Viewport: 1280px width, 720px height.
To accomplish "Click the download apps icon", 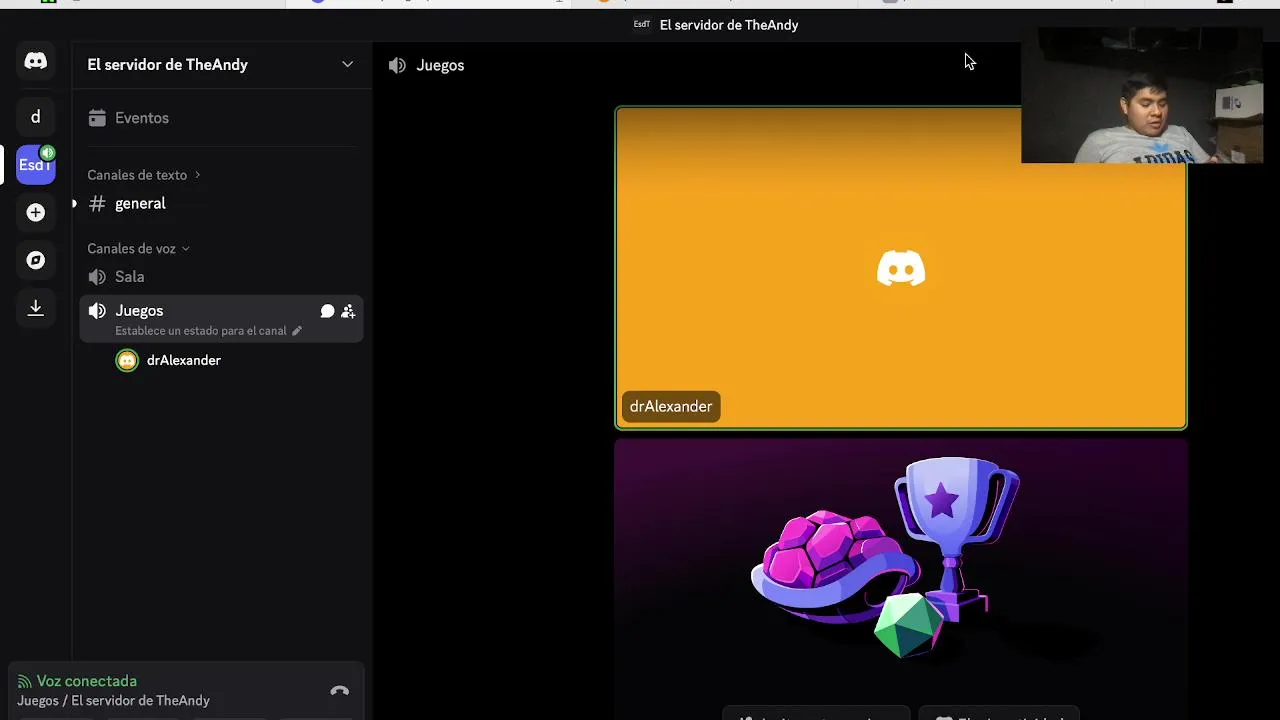I will pyautogui.click(x=35, y=308).
